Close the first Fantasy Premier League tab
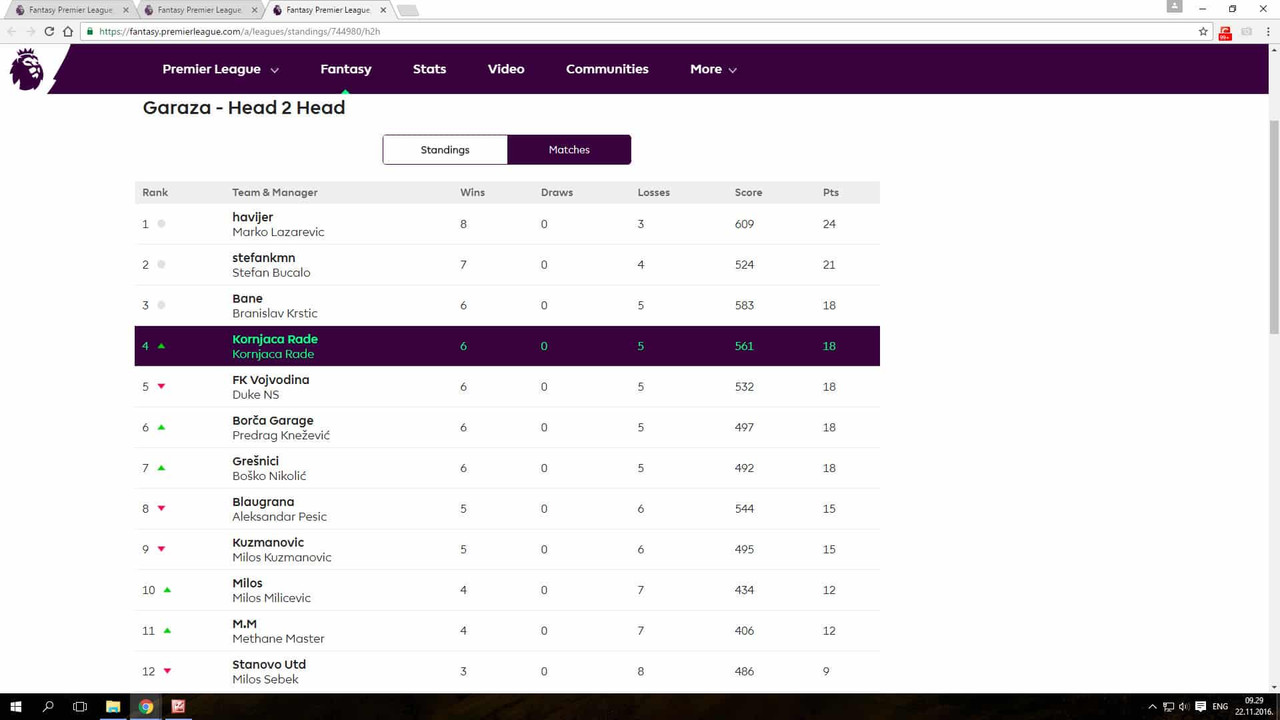 click(x=126, y=10)
